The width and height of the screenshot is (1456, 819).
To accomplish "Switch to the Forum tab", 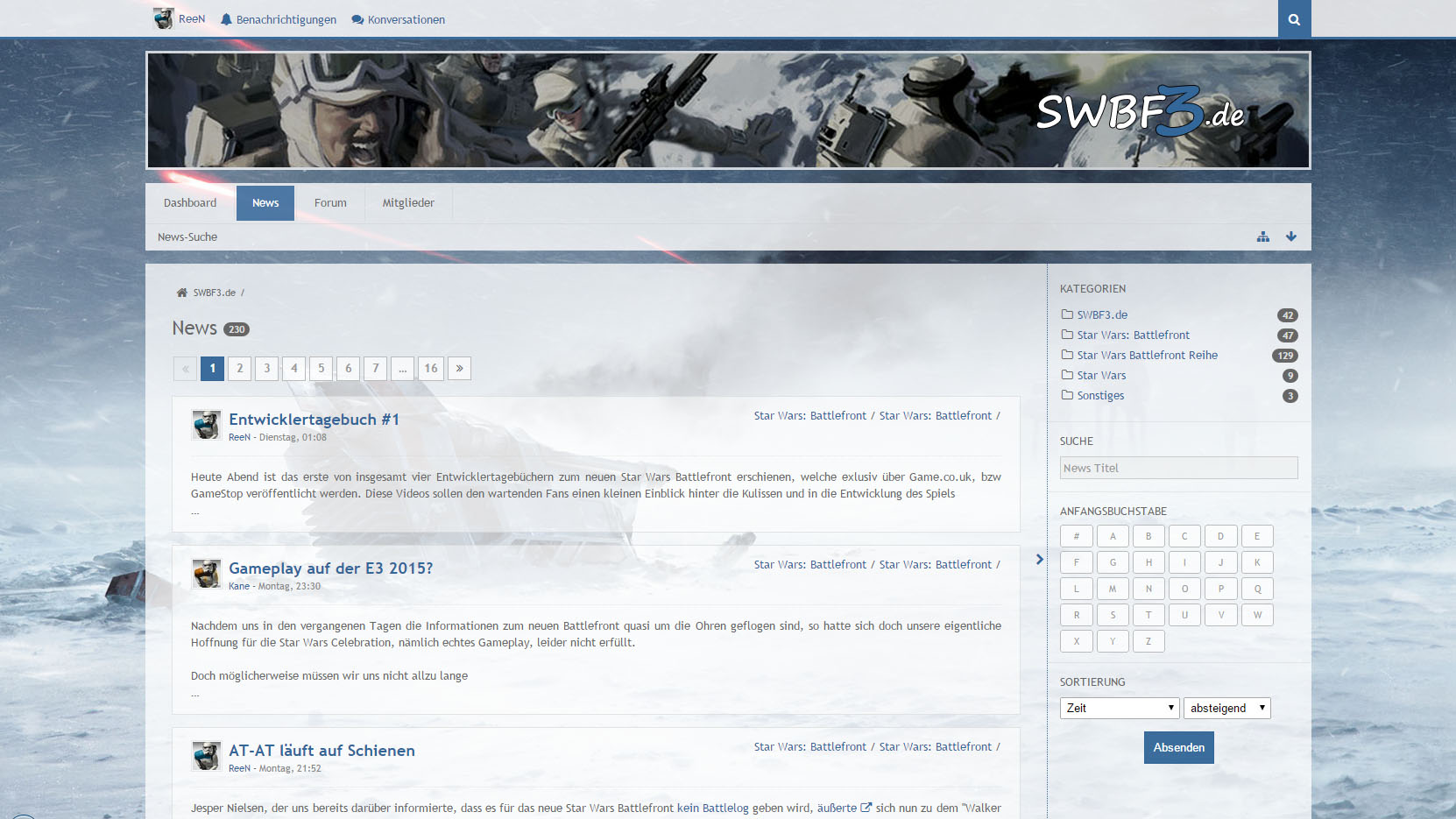I will [330, 202].
